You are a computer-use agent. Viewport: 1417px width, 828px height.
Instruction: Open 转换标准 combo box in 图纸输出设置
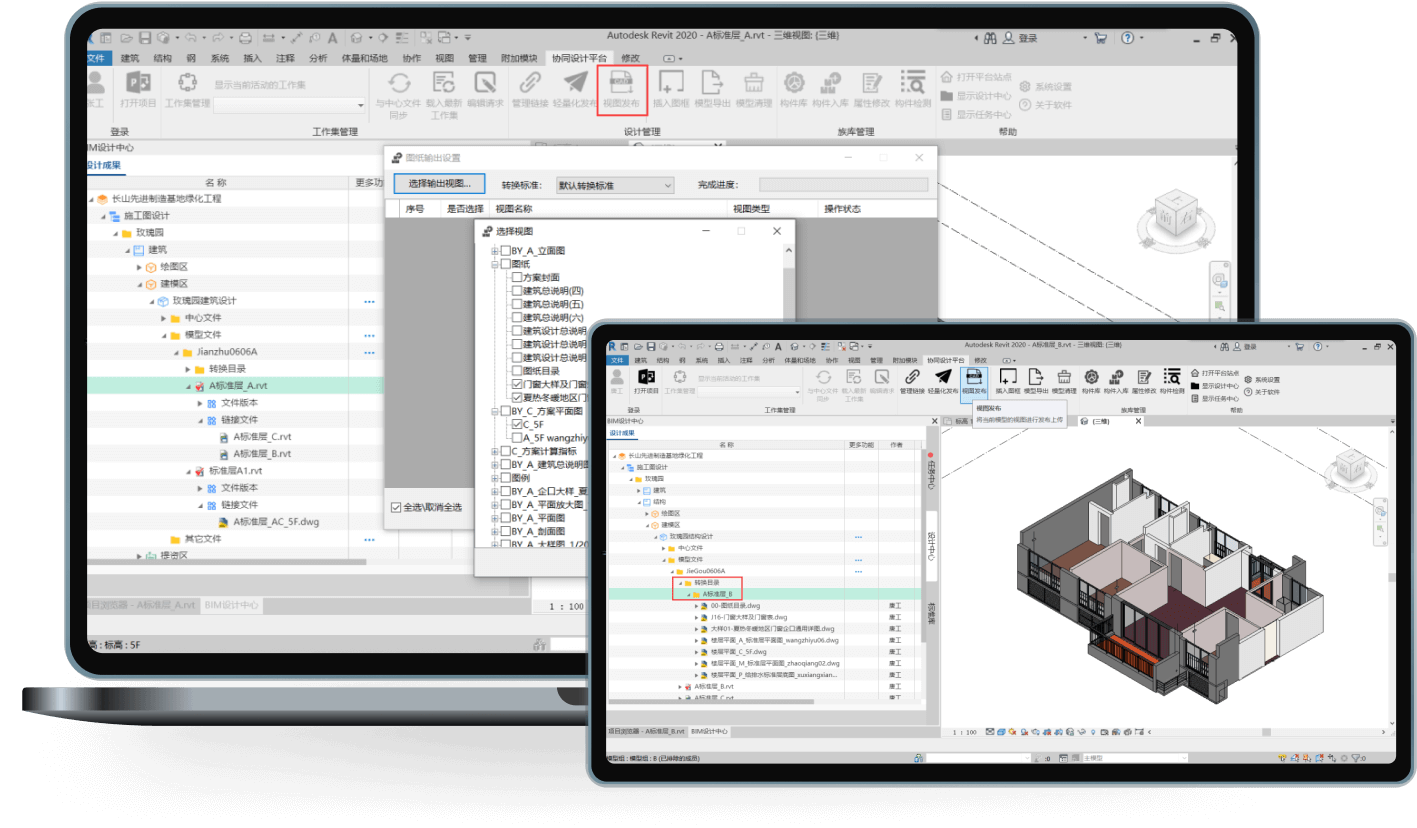(615, 185)
